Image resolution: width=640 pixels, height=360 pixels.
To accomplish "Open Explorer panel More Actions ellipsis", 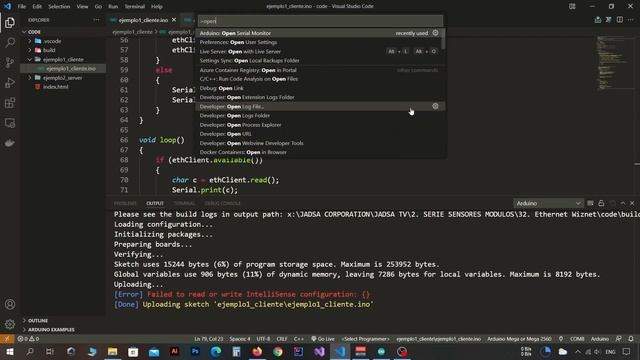I will pyautogui.click(x=96, y=20).
